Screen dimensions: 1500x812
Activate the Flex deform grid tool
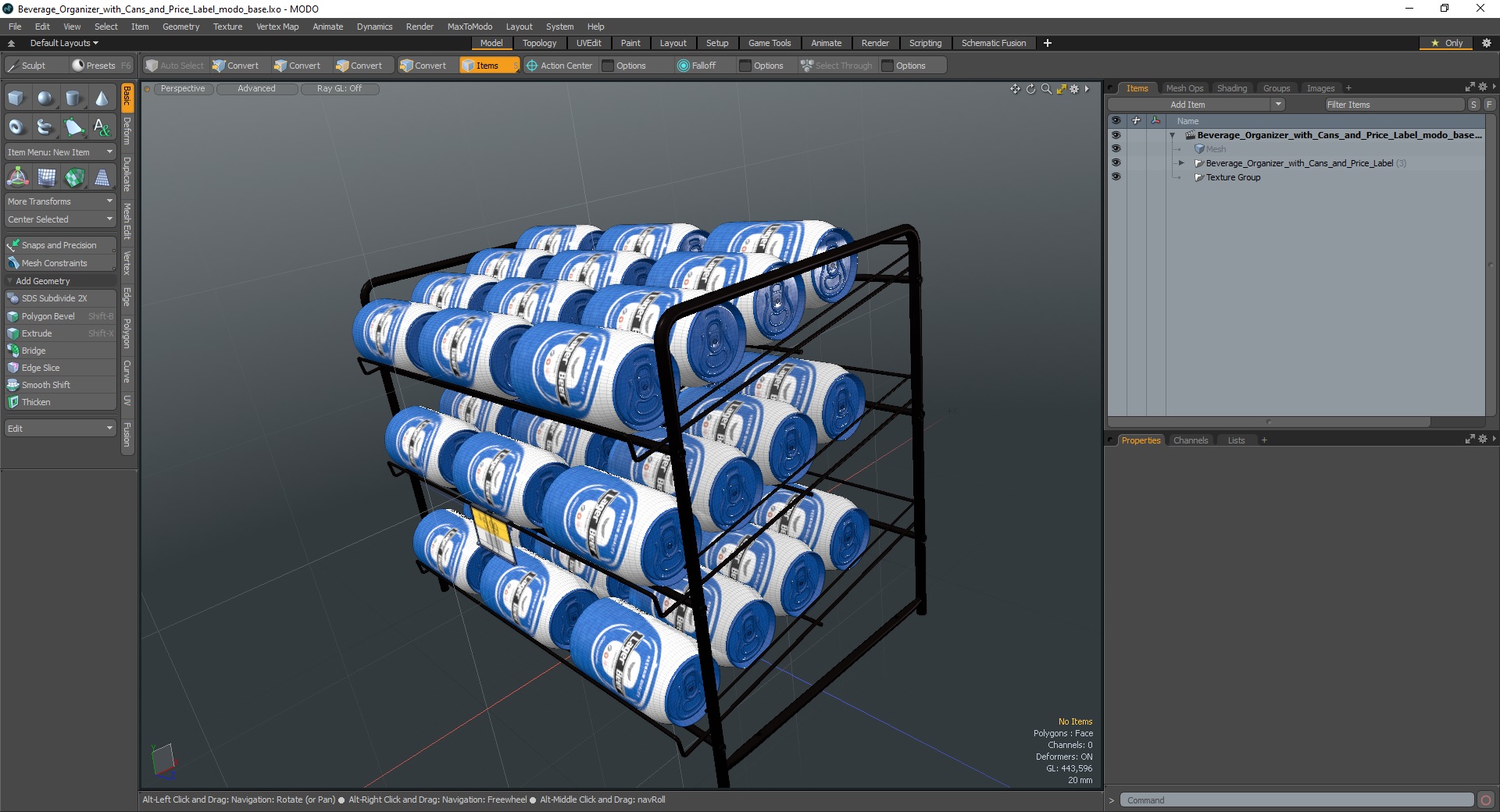45,177
